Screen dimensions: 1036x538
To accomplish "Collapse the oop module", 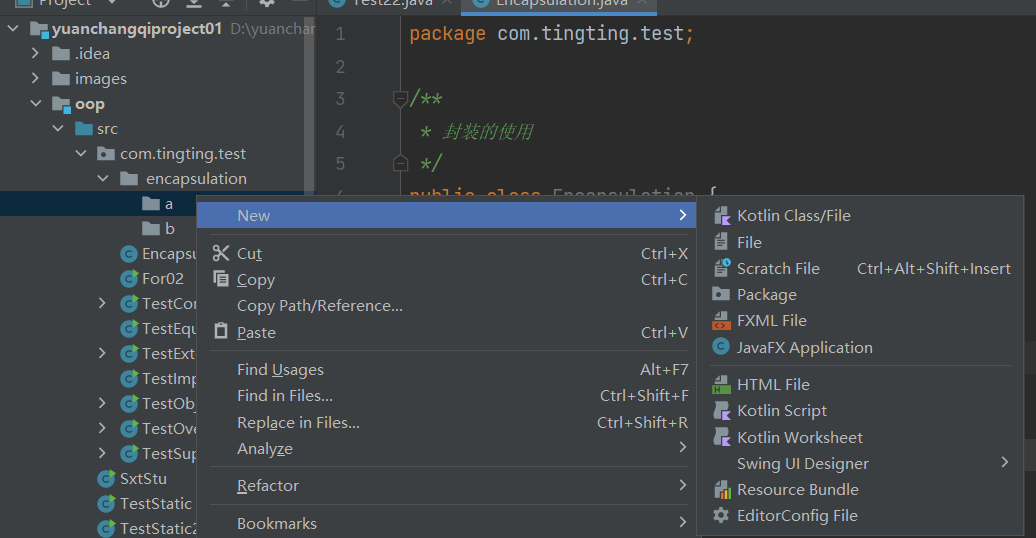I will point(36,104).
